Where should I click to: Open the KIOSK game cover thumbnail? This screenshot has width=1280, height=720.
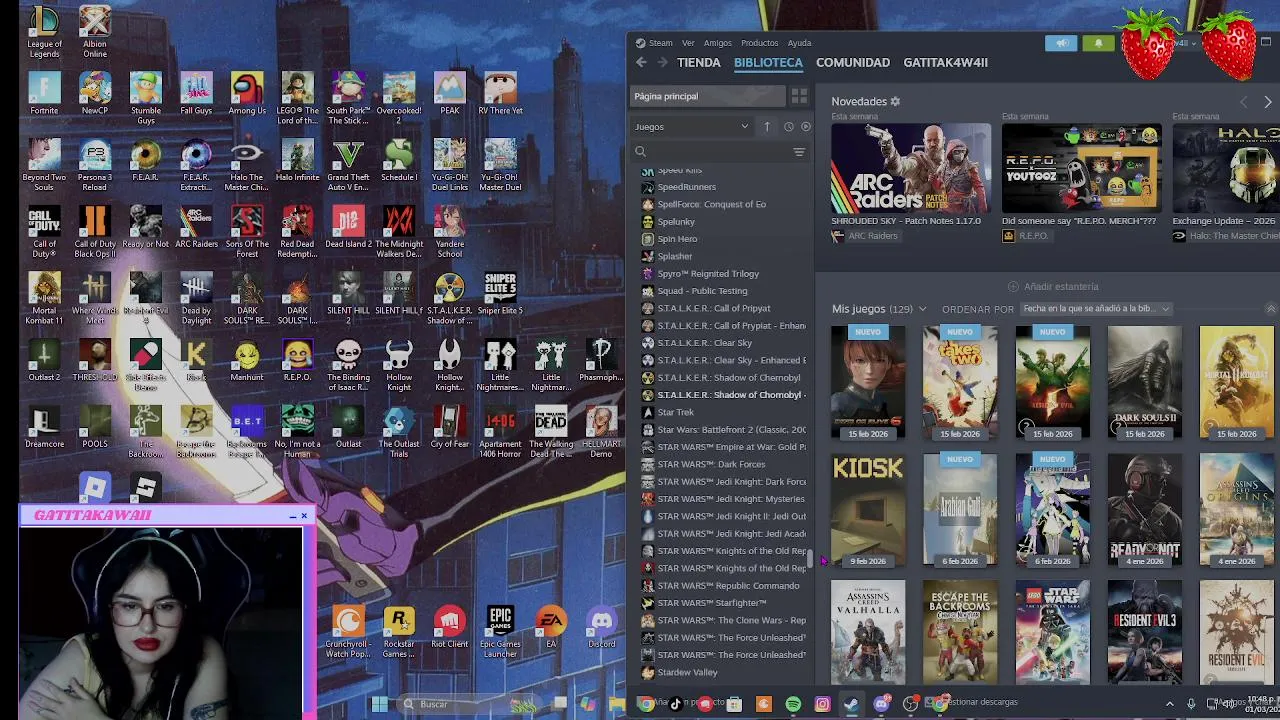pos(867,508)
